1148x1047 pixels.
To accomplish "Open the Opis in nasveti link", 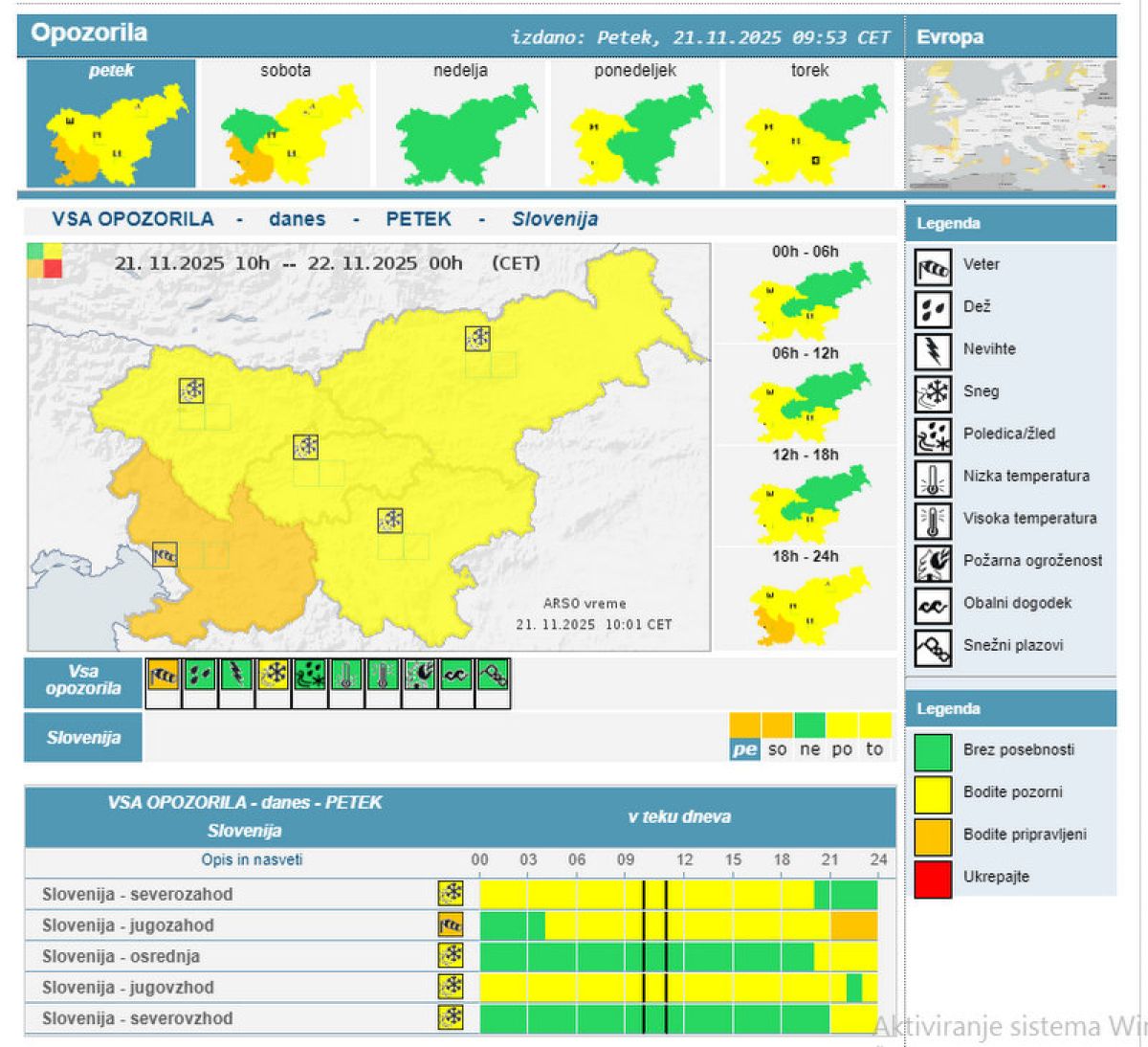I will [x=252, y=859].
